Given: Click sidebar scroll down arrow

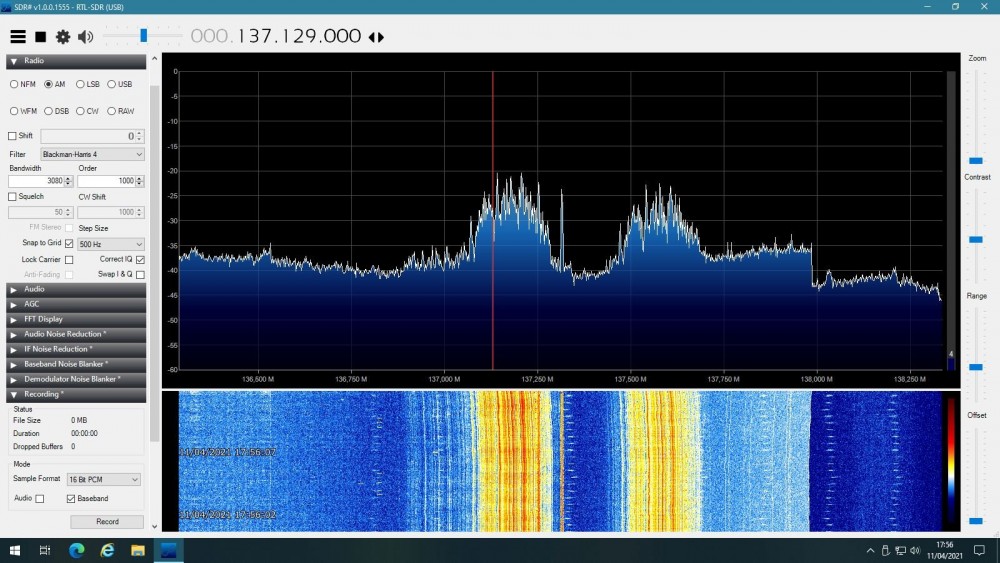Looking at the screenshot, I should coord(154,527).
